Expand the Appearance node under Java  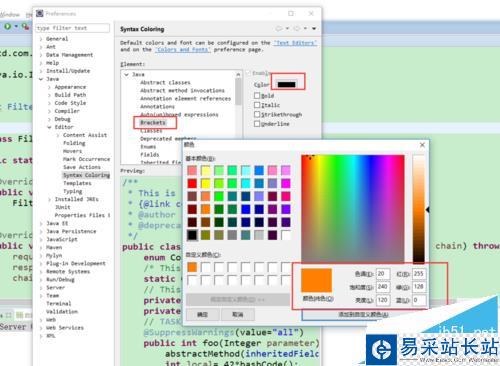(49, 87)
